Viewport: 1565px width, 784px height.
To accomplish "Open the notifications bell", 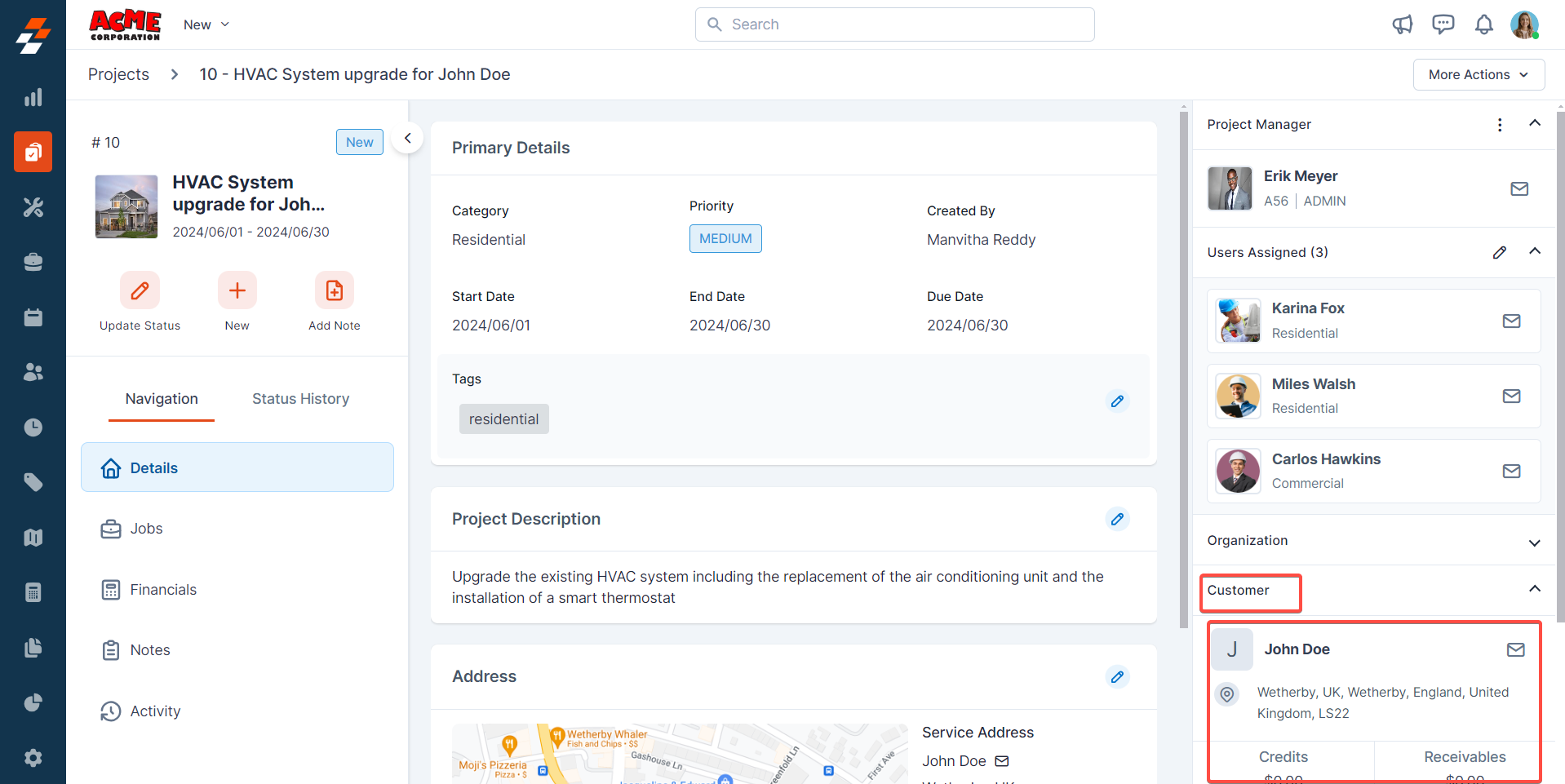I will tap(1483, 24).
